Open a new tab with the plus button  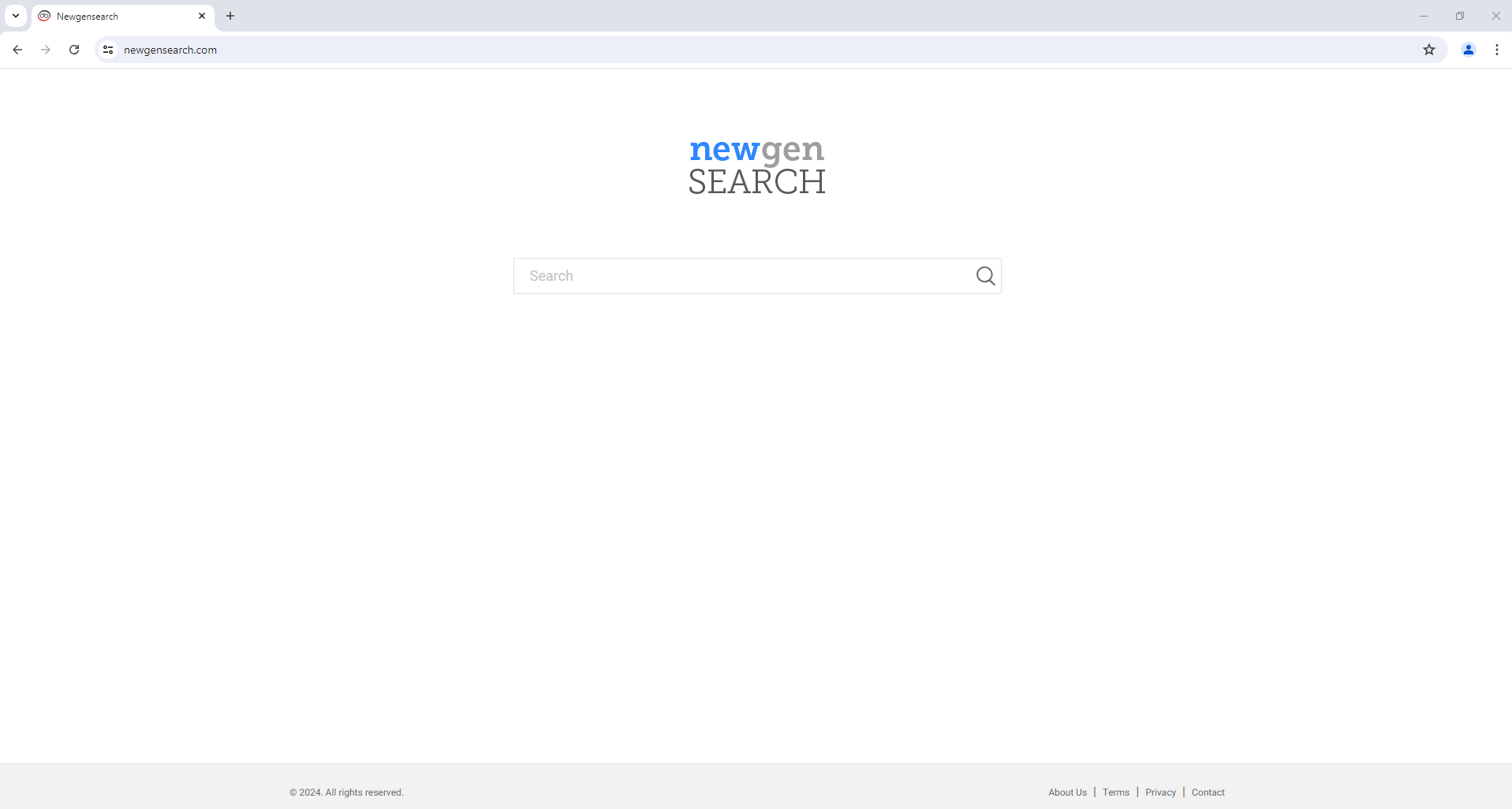point(230,16)
